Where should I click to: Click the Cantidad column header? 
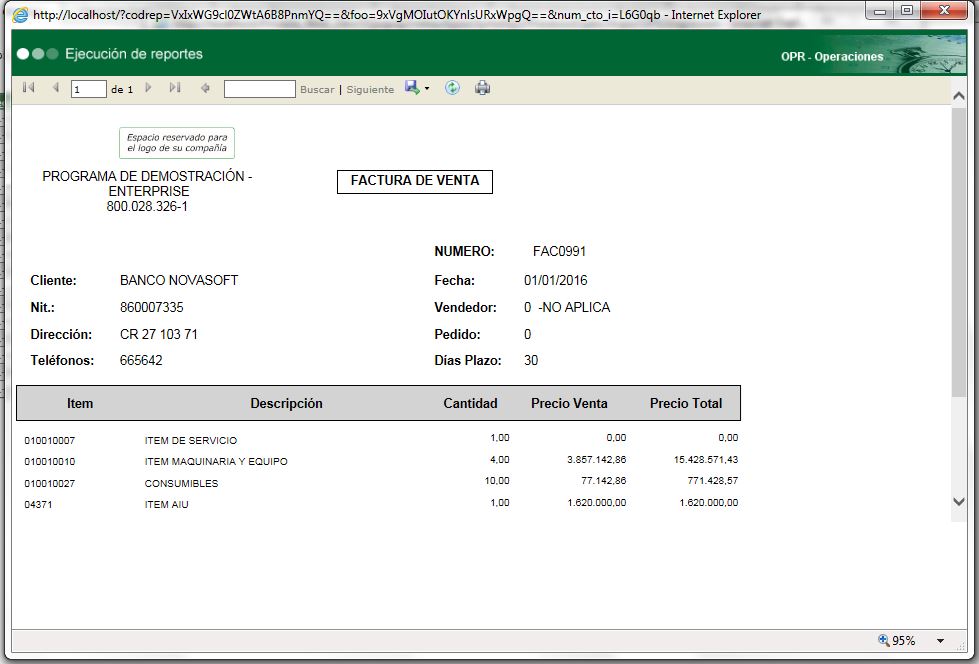(x=470, y=404)
